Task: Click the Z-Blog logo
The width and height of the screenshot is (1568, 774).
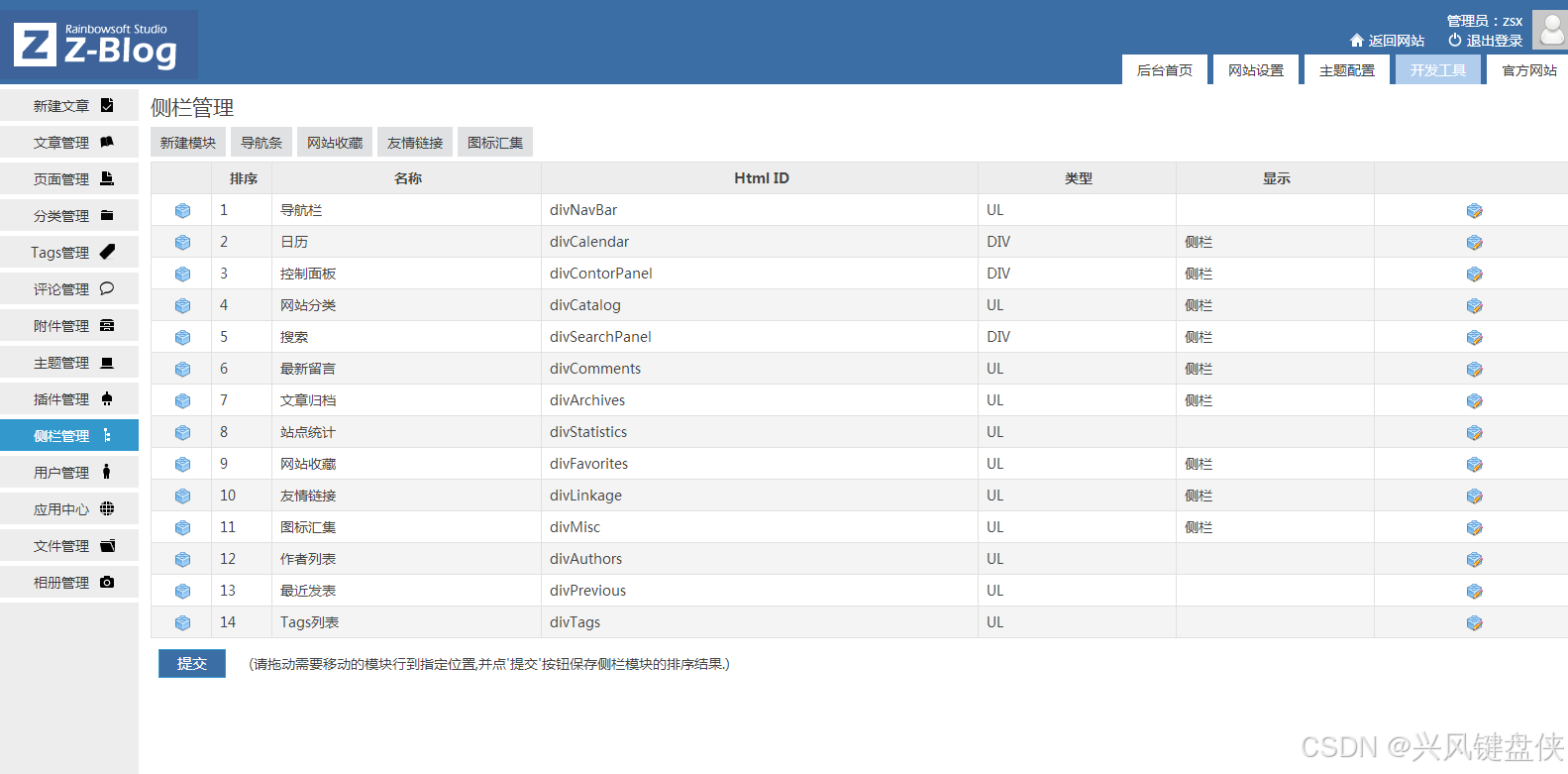Action: [98, 46]
